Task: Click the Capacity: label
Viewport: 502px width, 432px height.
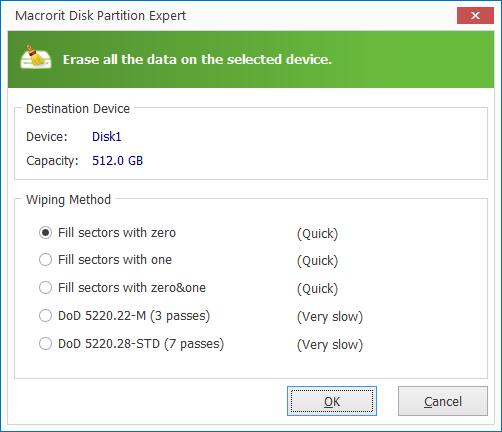Action: pyautogui.click(x=52, y=161)
